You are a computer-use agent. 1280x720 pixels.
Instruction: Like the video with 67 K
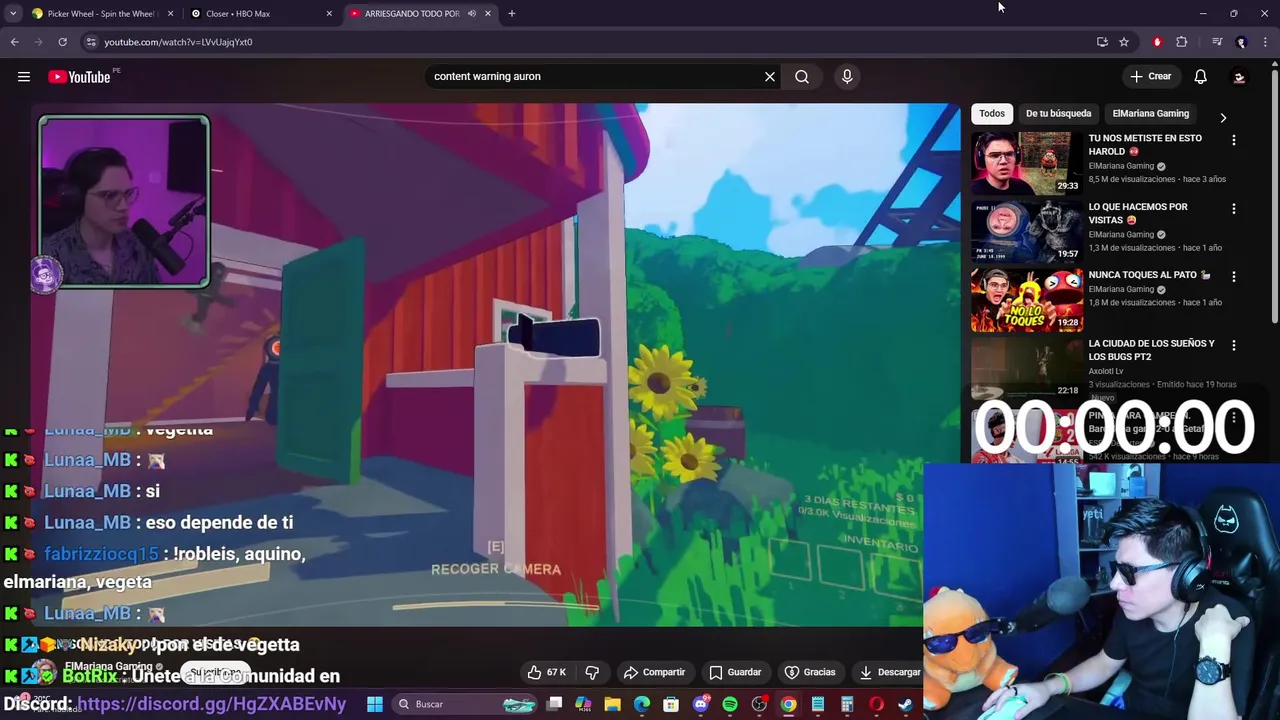(546, 672)
